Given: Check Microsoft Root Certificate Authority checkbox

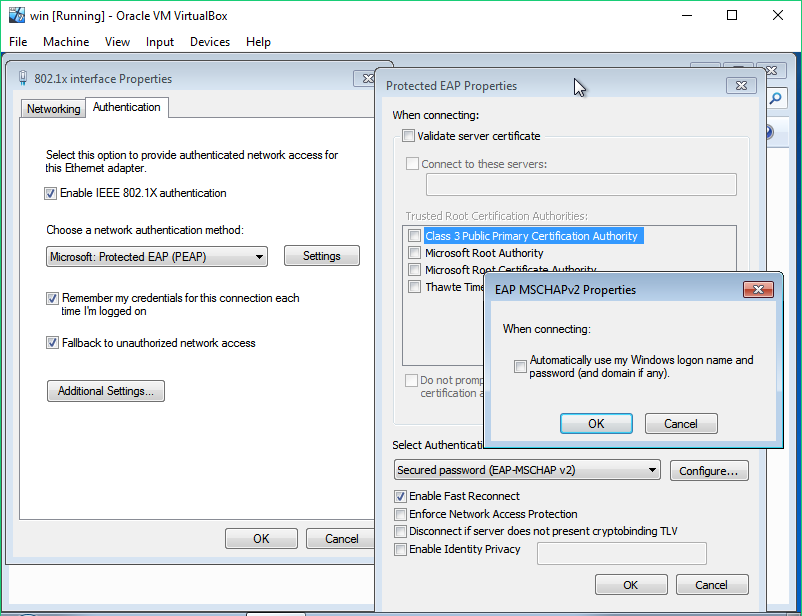Looking at the screenshot, I should [x=414, y=270].
